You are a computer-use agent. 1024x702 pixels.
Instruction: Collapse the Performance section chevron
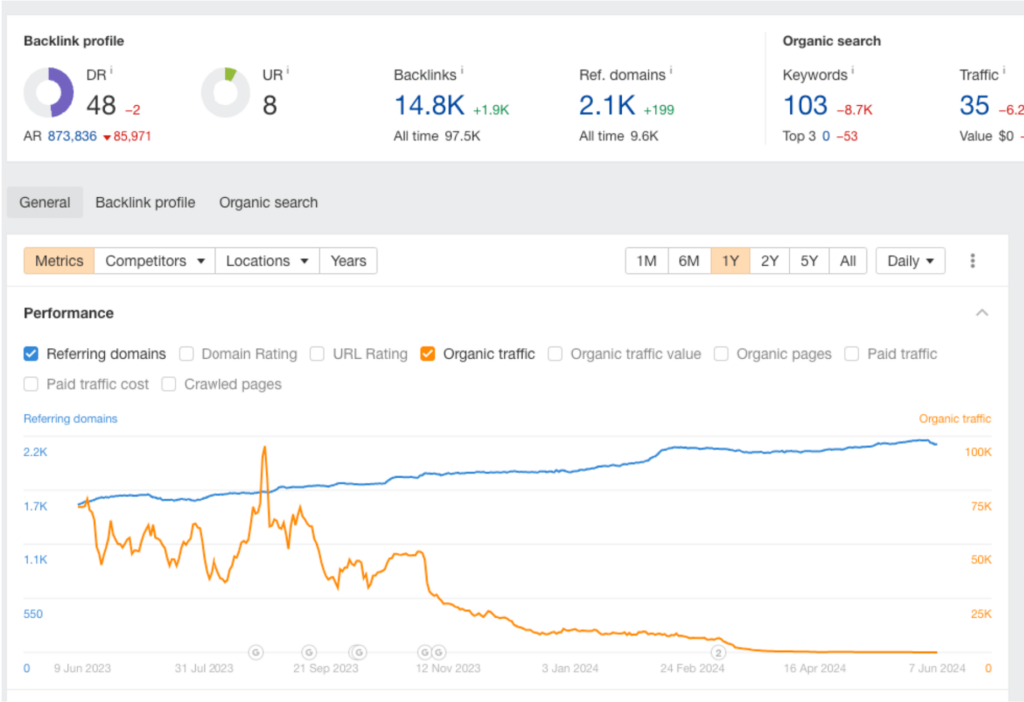(981, 312)
